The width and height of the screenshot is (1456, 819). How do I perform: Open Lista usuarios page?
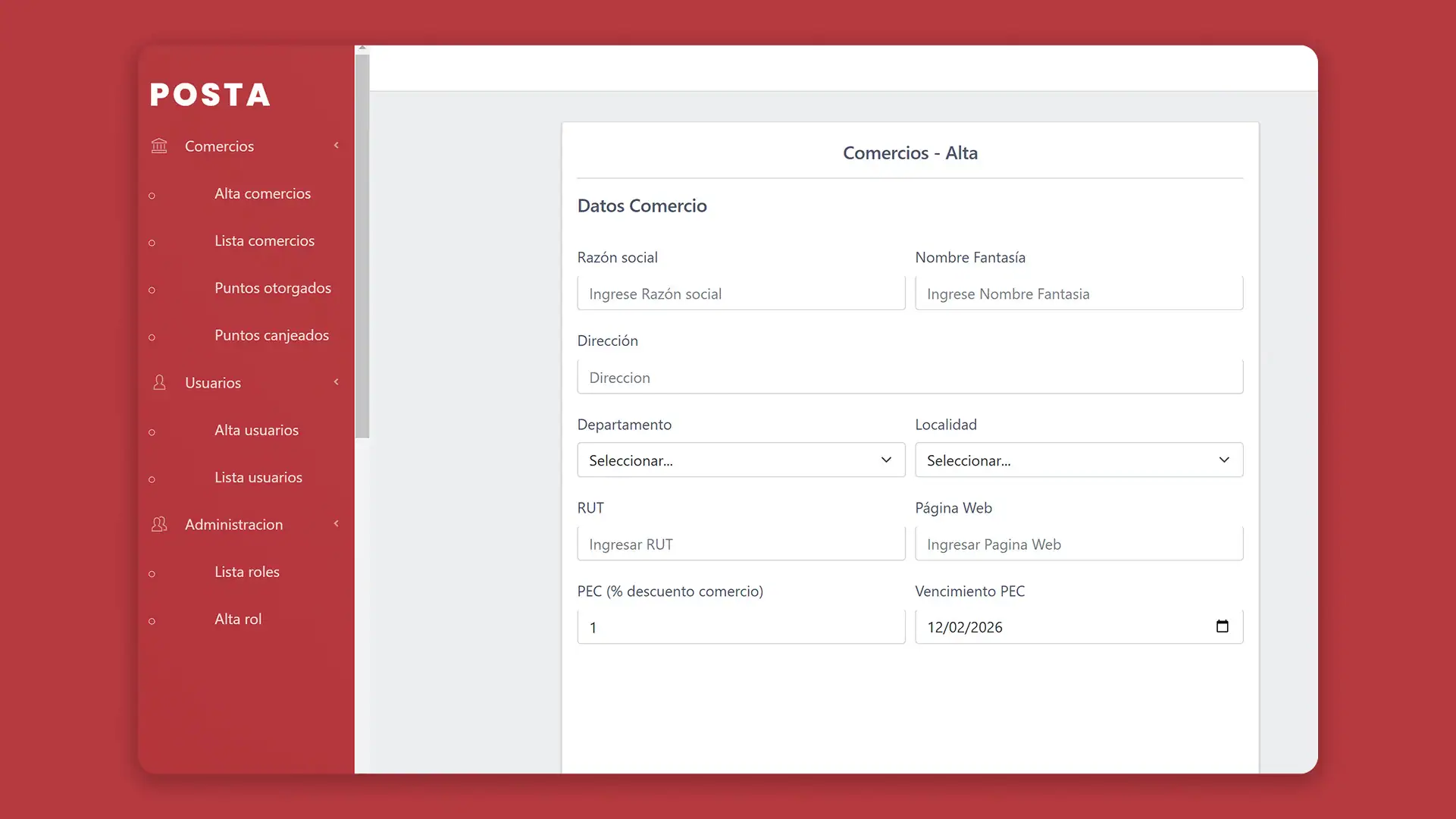pyautogui.click(x=258, y=477)
